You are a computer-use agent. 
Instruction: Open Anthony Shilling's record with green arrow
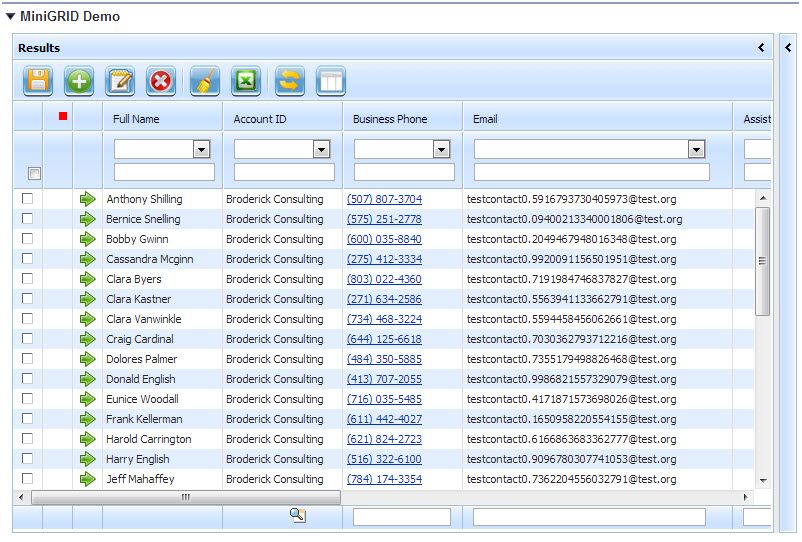coord(88,199)
